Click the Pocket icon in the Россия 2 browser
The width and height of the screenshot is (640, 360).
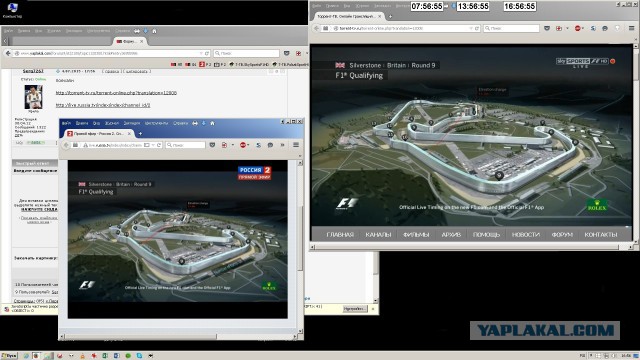click(x=212, y=145)
